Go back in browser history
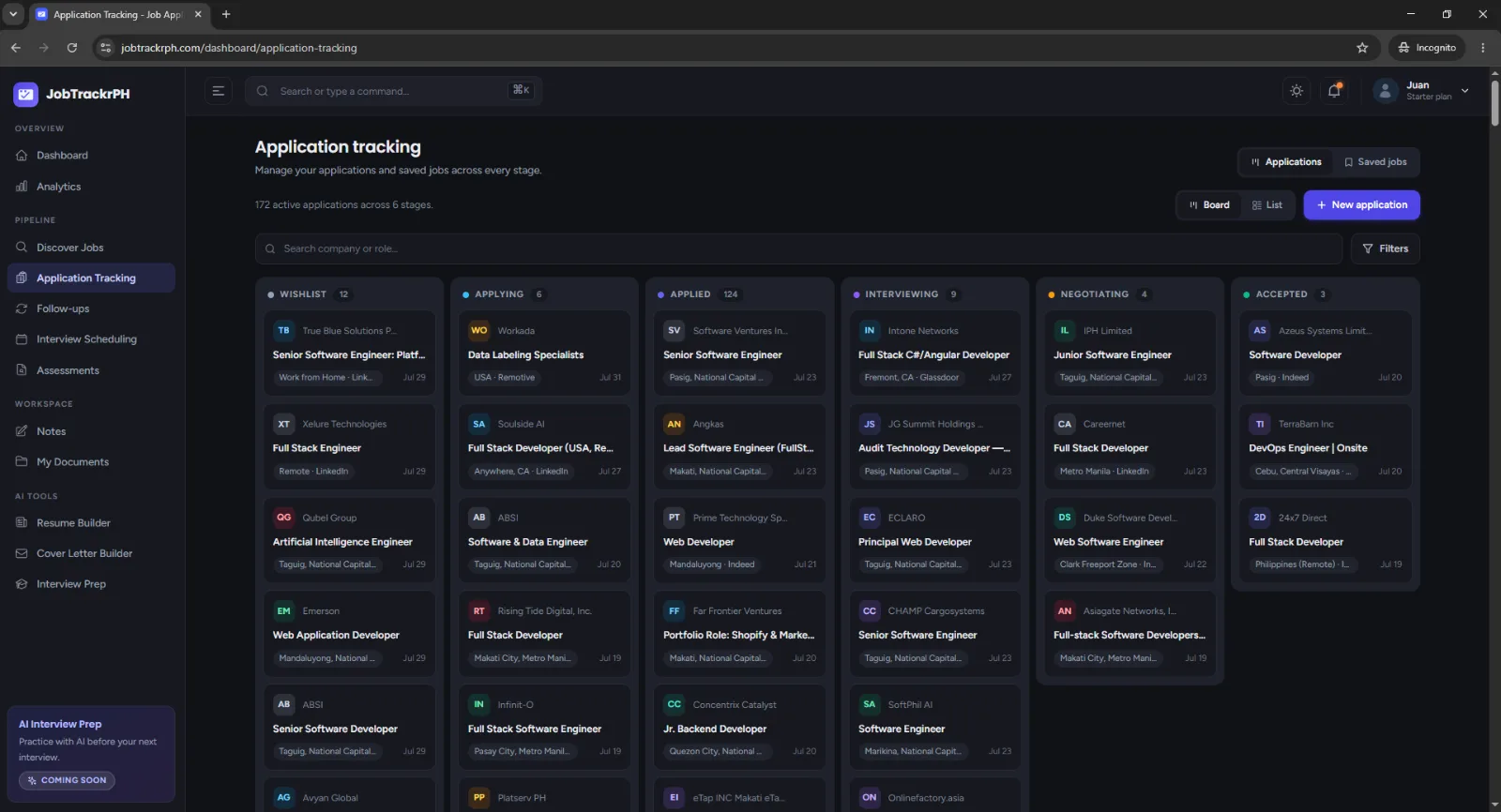 pyautogui.click(x=16, y=48)
